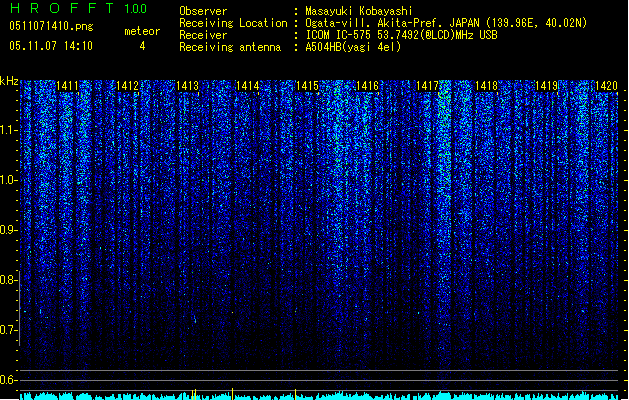Click the 0.9 kHz axis tick label
This screenshot has width=629, height=400.
[8, 230]
